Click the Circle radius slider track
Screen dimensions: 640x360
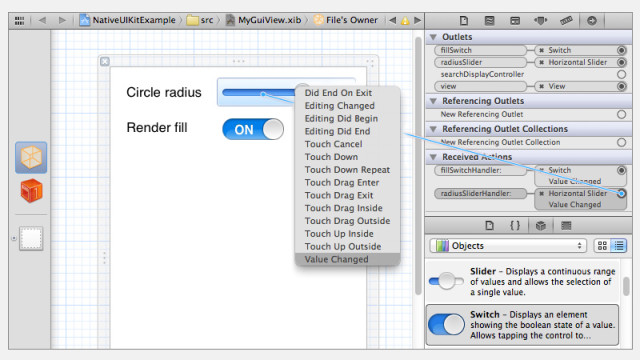pos(258,93)
